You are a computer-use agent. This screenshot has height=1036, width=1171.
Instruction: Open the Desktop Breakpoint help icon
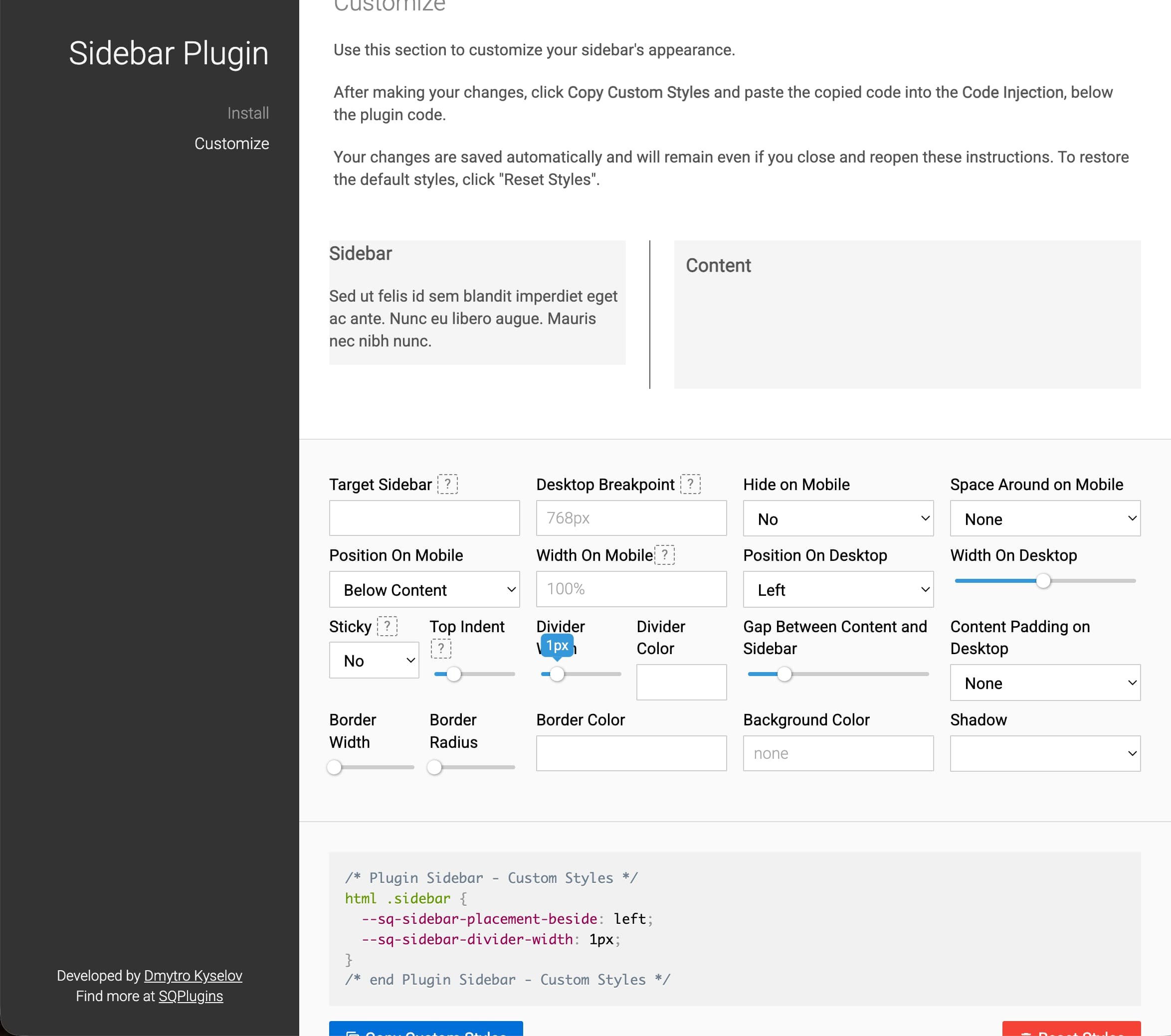click(x=690, y=484)
